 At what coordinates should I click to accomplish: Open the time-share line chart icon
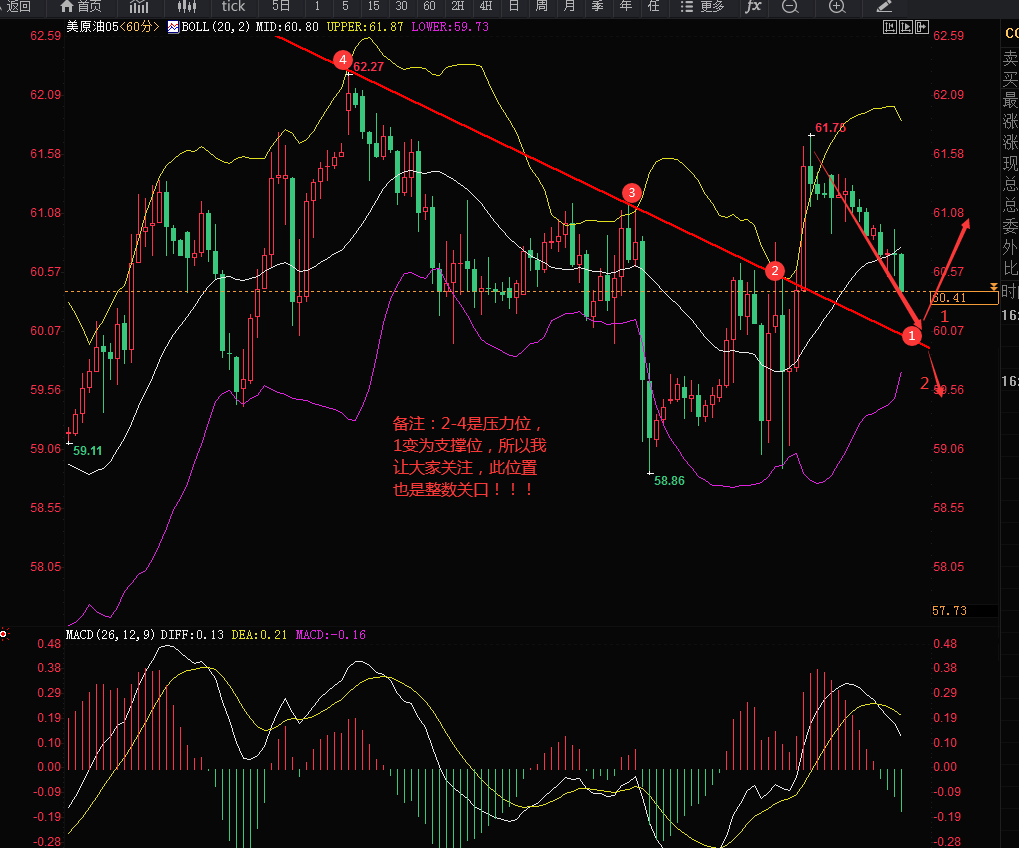point(138,6)
